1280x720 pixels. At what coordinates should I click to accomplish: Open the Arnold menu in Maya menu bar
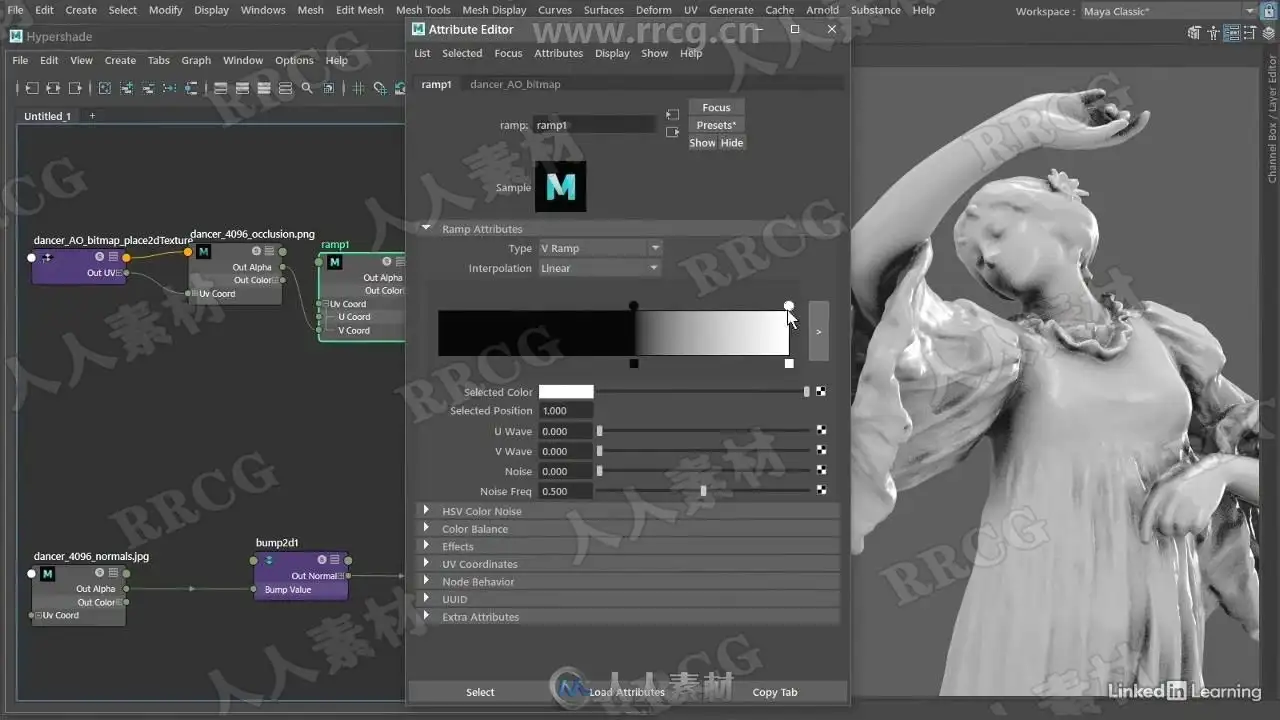(x=823, y=10)
